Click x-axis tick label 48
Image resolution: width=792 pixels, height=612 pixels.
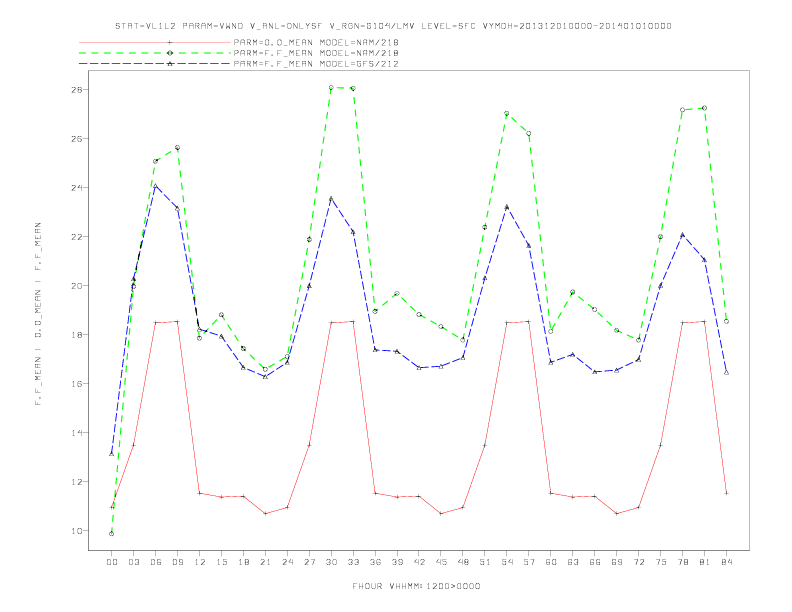point(463,562)
